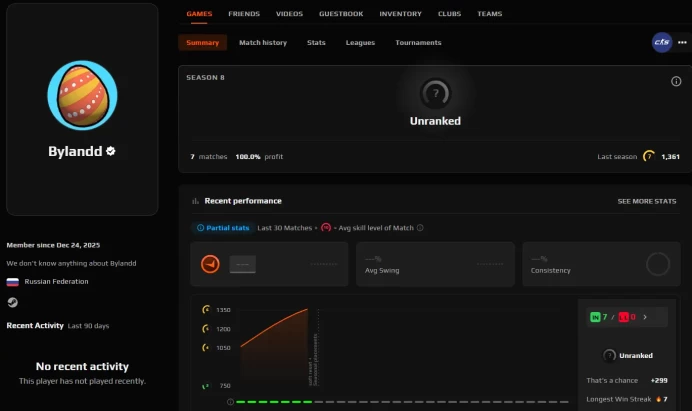Click the '1,361' last season Elo value

click(x=670, y=157)
